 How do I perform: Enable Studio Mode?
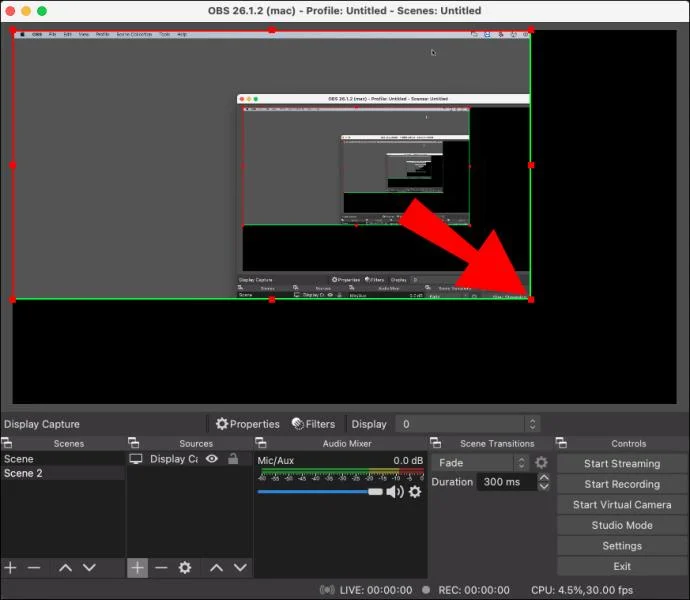tap(622, 525)
